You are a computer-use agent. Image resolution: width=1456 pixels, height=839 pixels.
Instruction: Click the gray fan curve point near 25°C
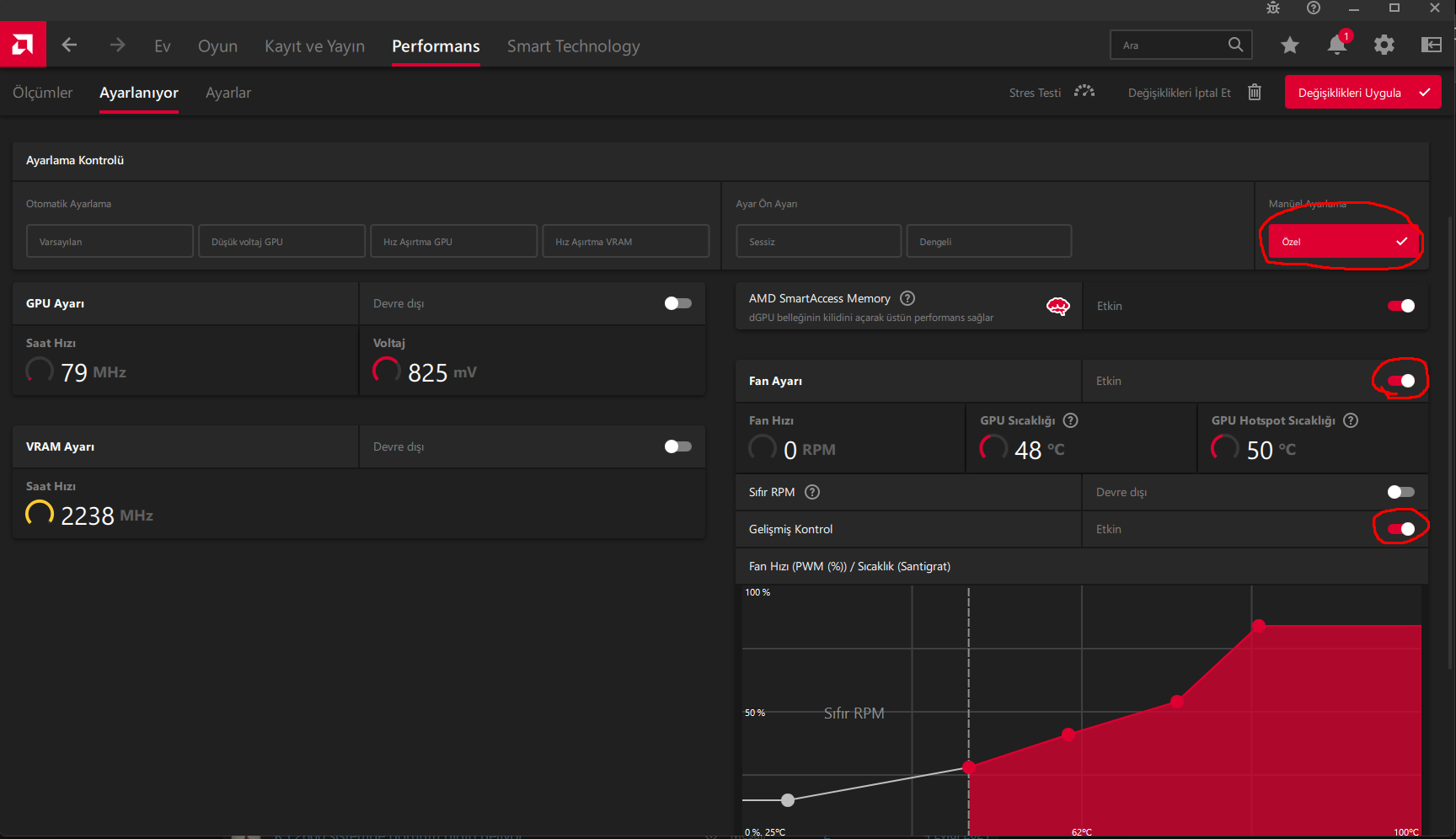[788, 799]
